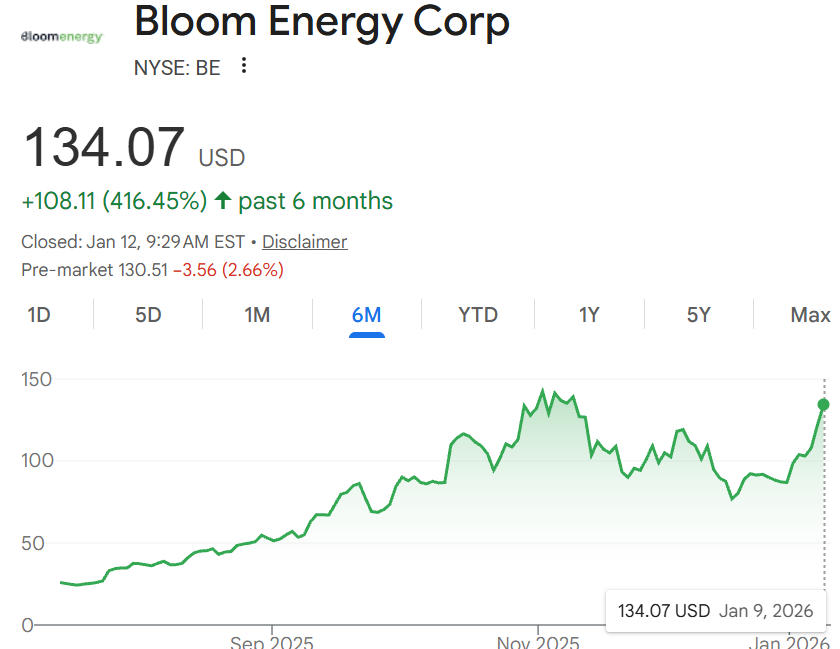Click the NYSE: BE ticker label

click(x=177, y=68)
